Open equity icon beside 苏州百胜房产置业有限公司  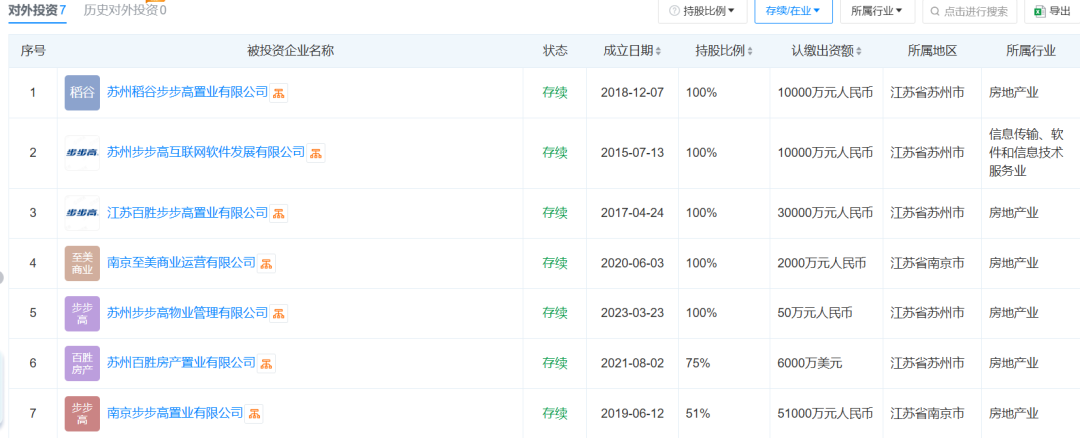coord(267,363)
